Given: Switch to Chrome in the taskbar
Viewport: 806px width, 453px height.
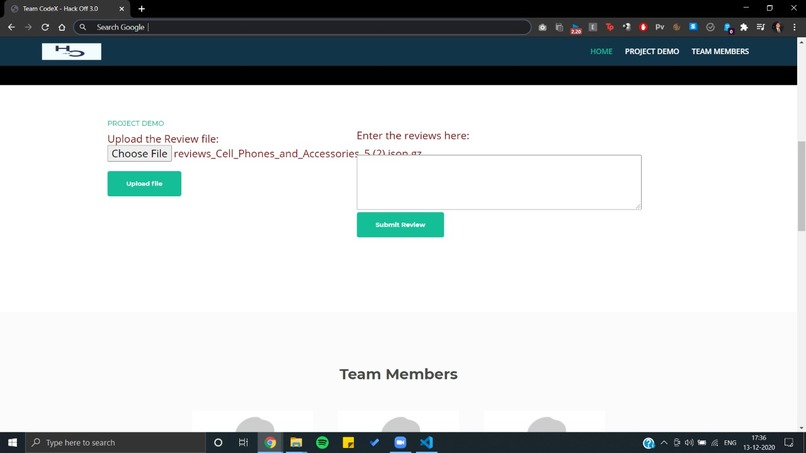Looking at the screenshot, I should pyautogui.click(x=270, y=442).
